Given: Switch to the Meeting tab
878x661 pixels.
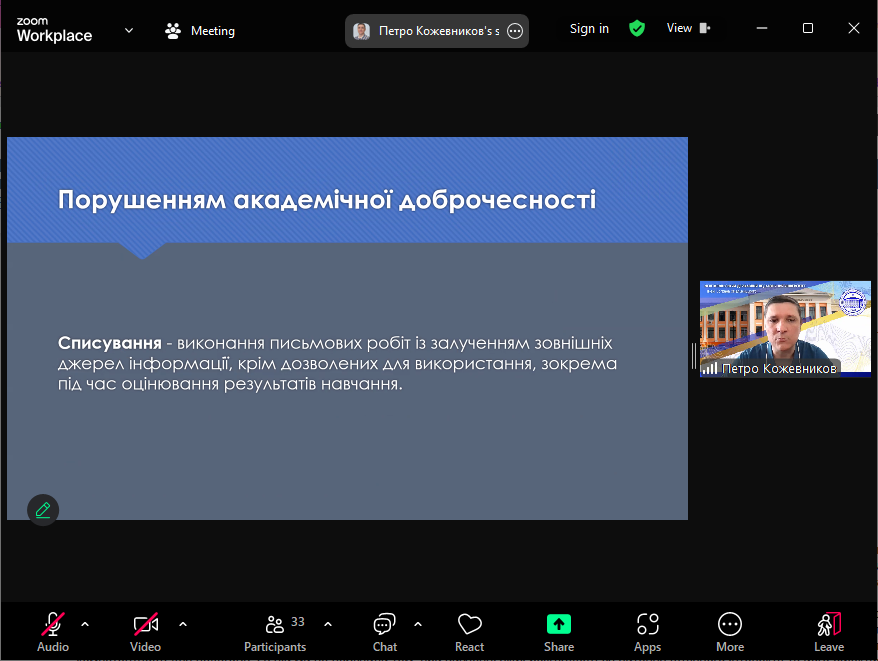Looking at the screenshot, I should coord(200,30).
